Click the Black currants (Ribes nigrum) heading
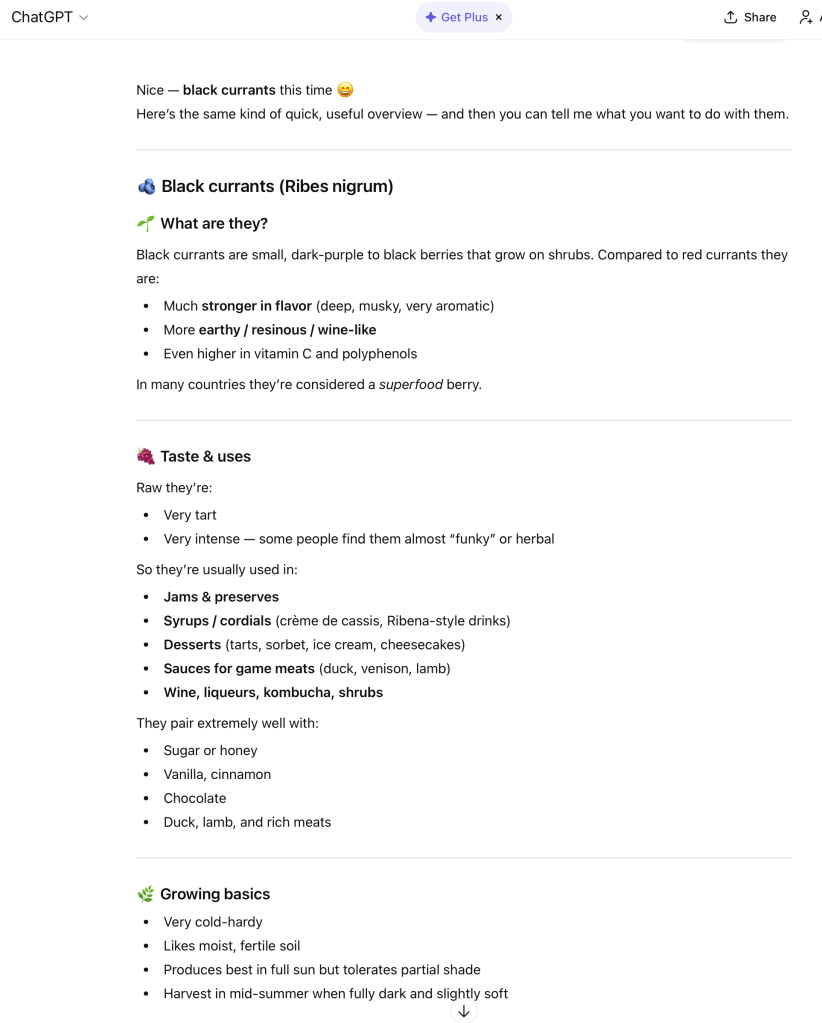Screen dimensions: 822x1023 pyautogui.click(x=277, y=186)
